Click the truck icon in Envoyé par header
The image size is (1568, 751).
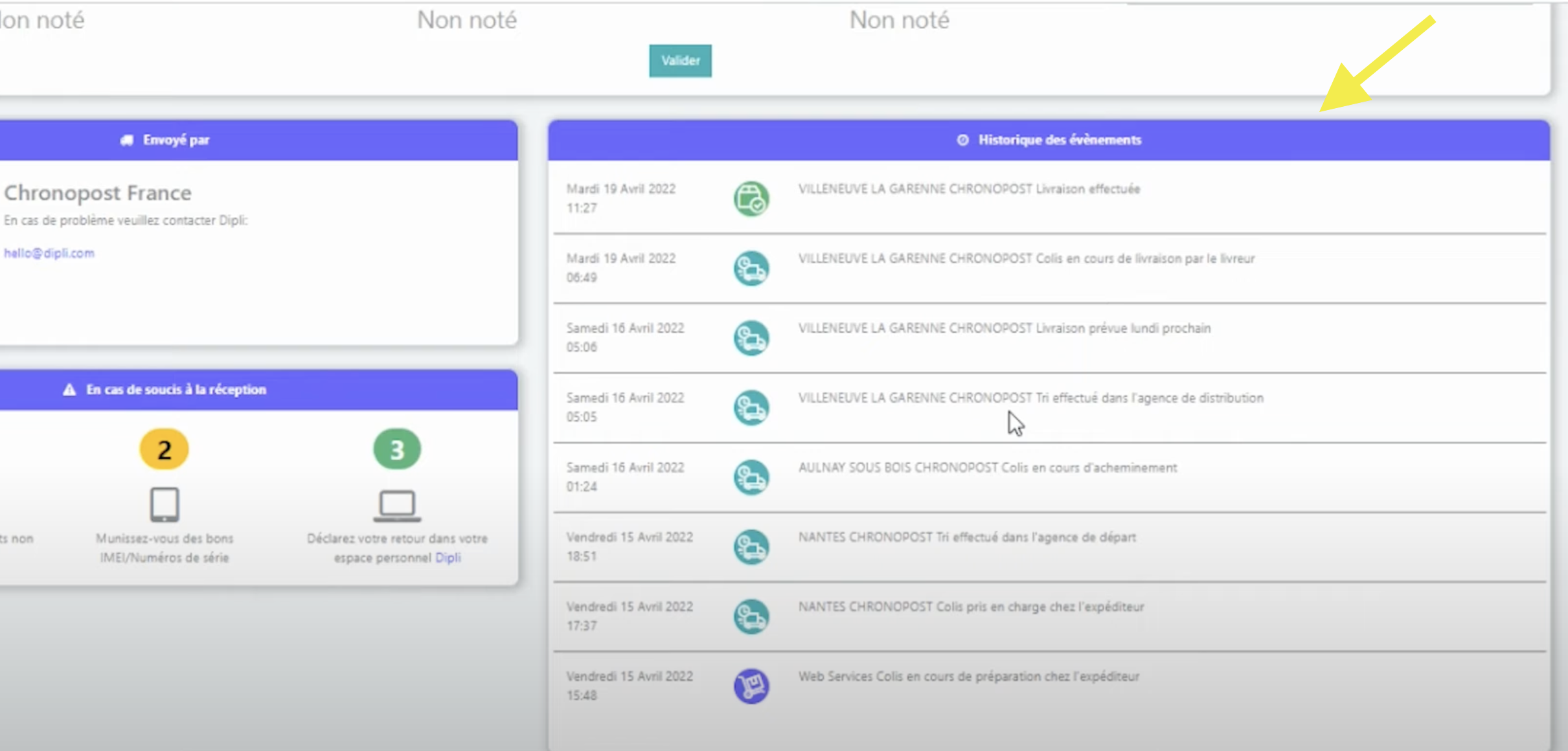[127, 140]
